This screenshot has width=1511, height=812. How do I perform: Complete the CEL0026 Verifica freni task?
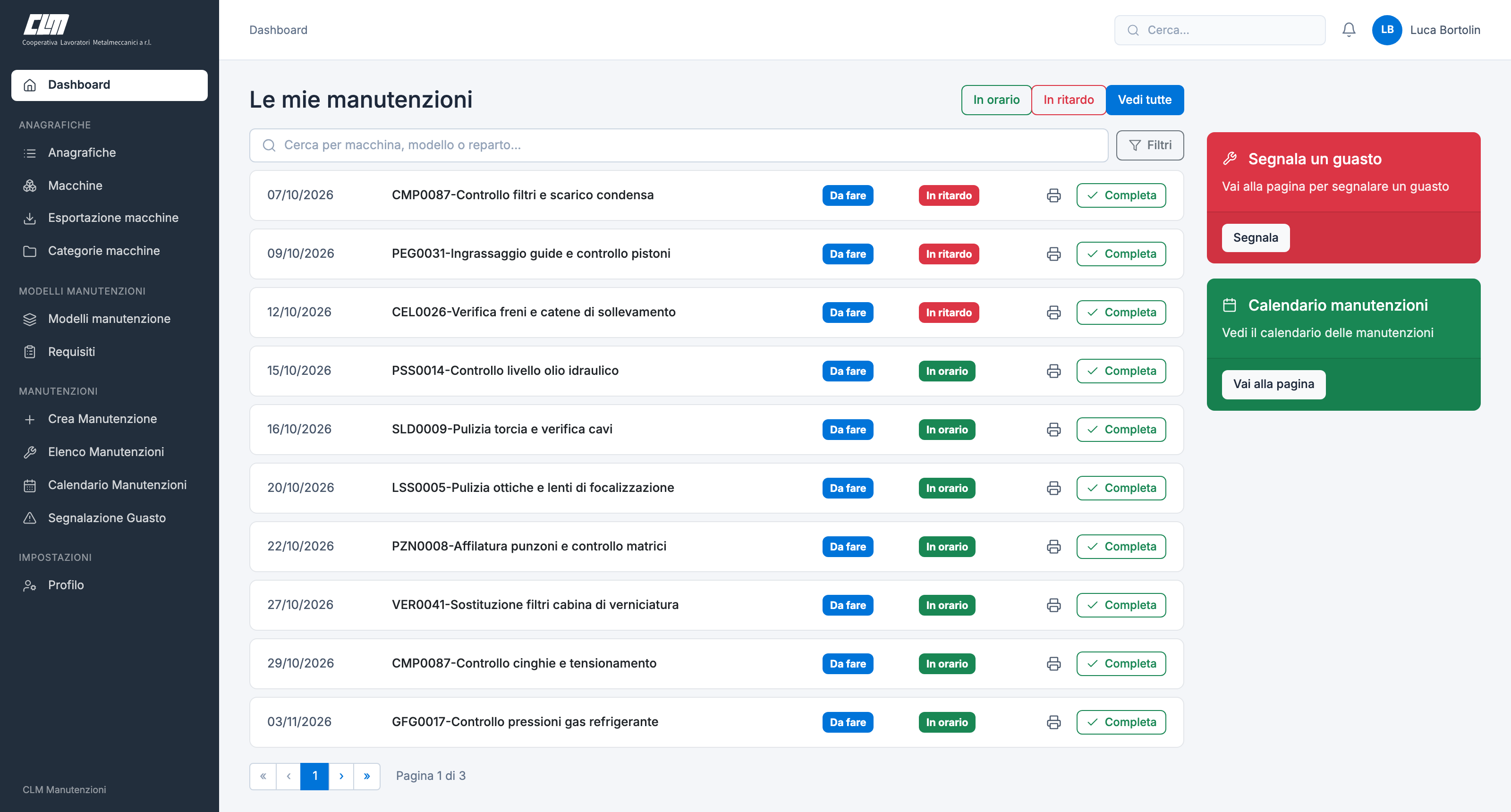pos(1121,313)
